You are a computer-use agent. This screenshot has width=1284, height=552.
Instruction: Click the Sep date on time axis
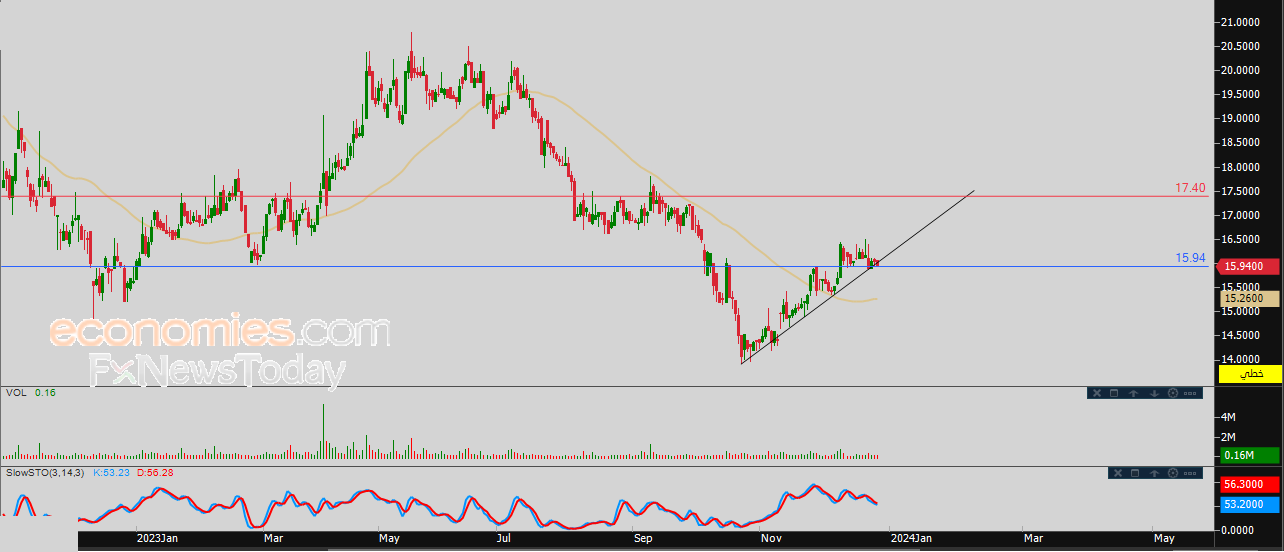click(x=642, y=538)
